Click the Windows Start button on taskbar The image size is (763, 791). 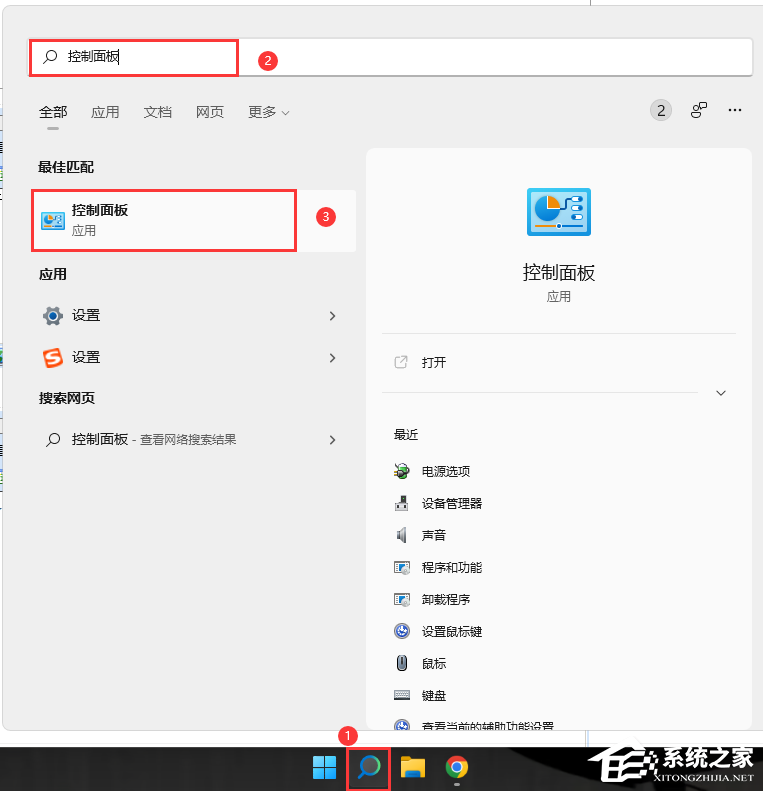(x=324, y=767)
